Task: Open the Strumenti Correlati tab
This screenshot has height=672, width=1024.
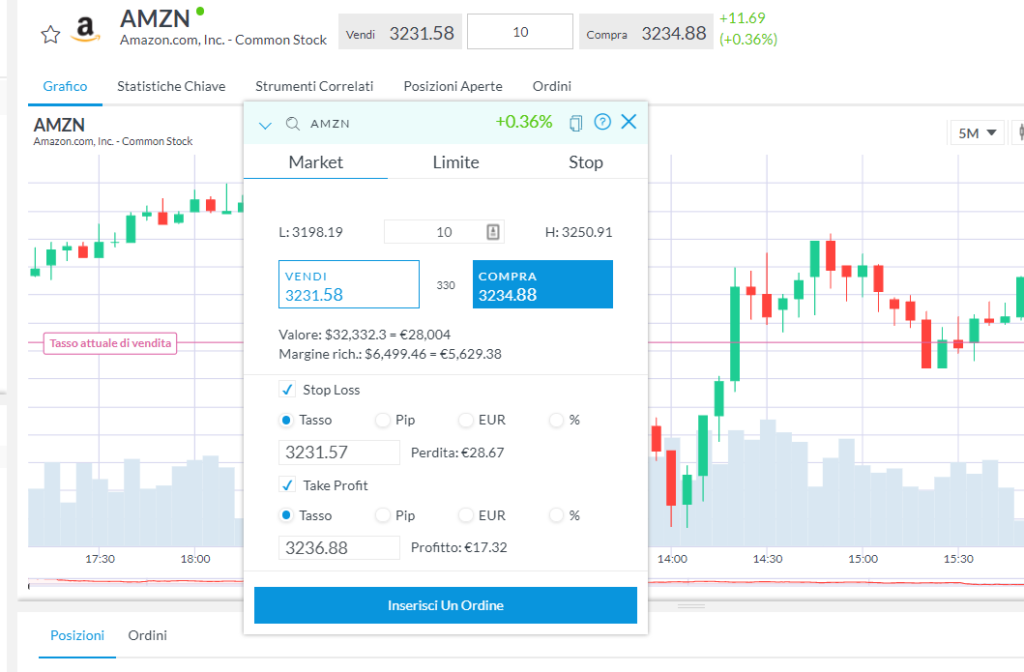Action: (x=314, y=86)
